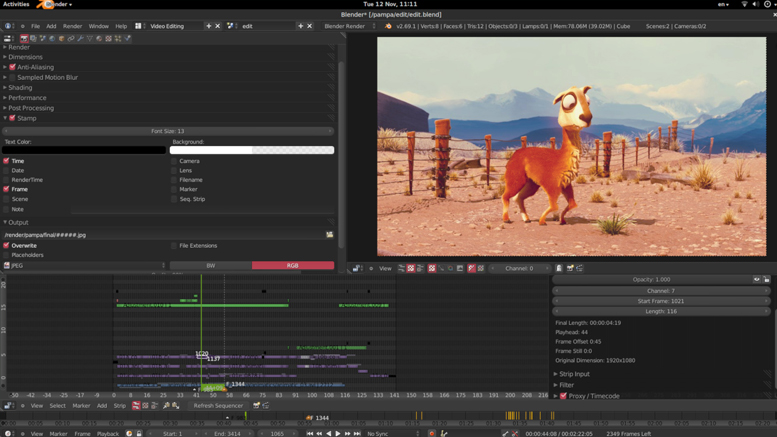Open the Physics properties icon
This screenshot has width=777, height=437.
coord(127,38)
